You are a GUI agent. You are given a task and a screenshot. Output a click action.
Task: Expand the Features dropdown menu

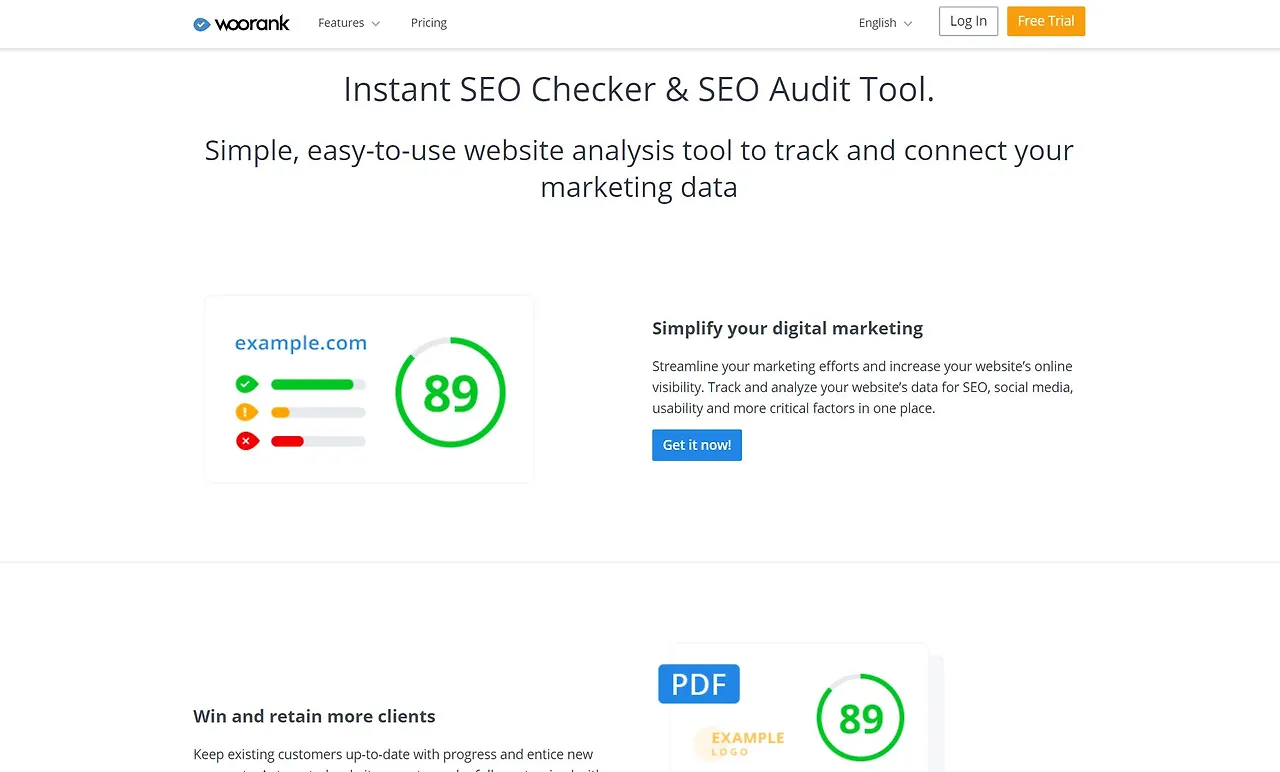click(349, 23)
